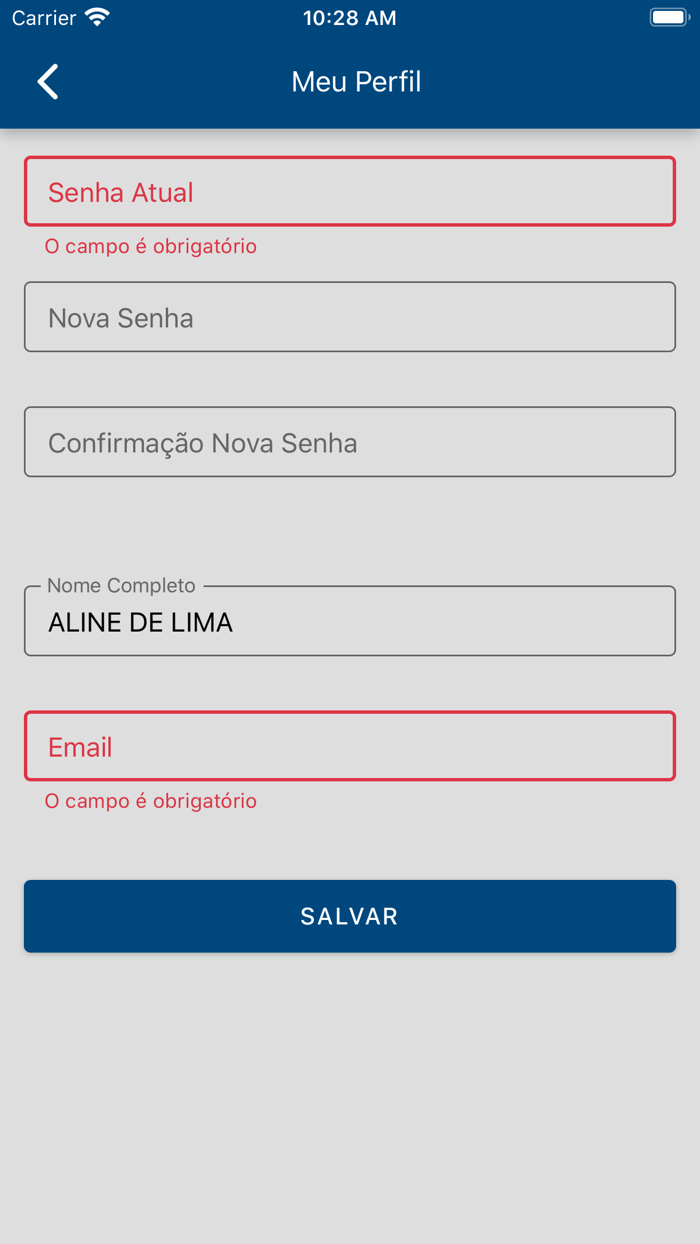700x1244 pixels.
Task: Click the error message below Senha Atual
Action: (x=151, y=246)
